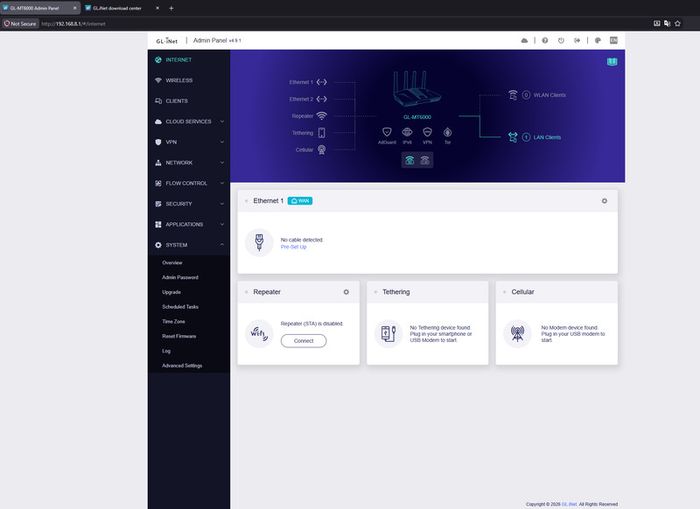Switch to GL.iNet download center tab
This screenshot has width=700, height=509.
pos(122,8)
